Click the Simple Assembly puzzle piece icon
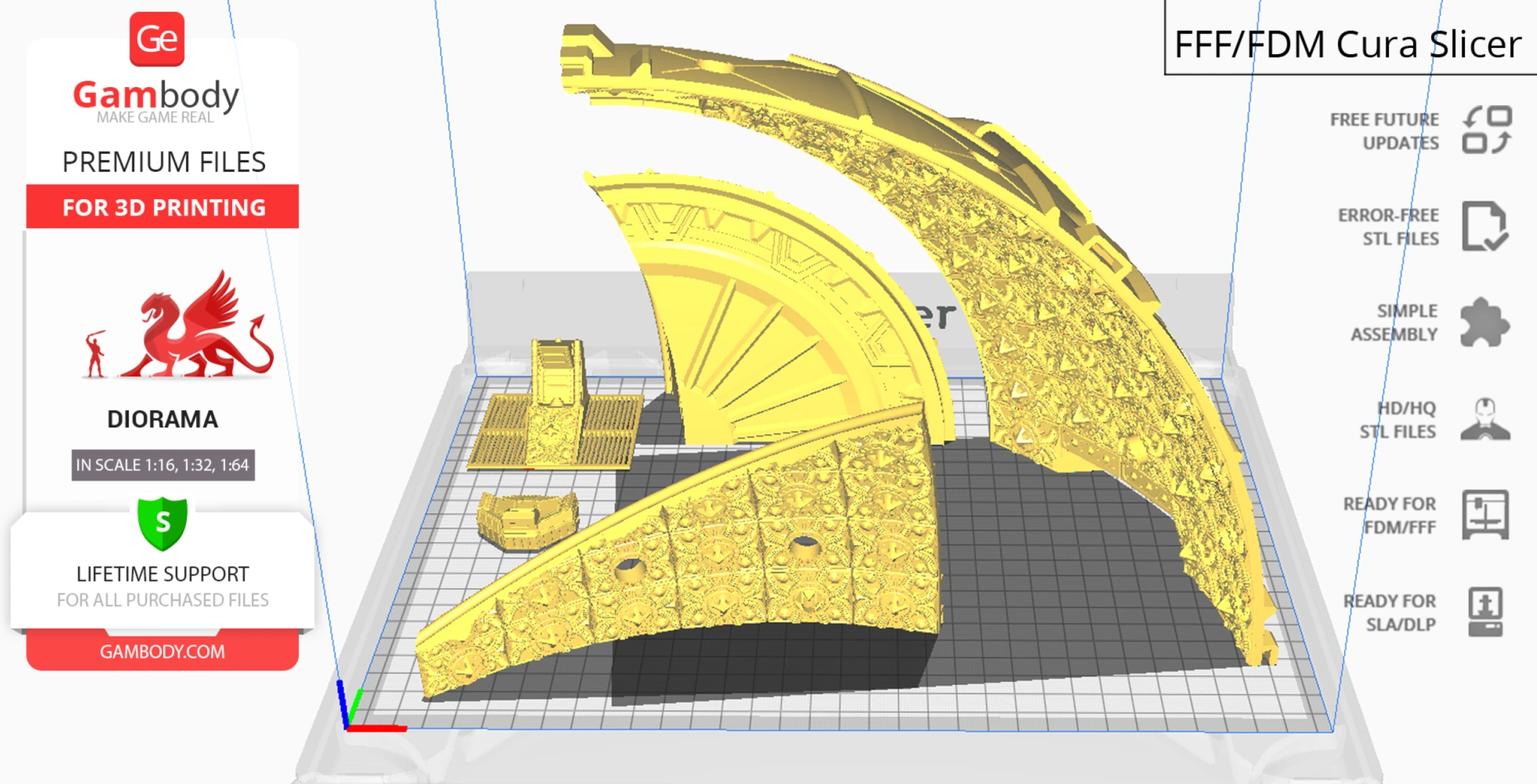The height and width of the screenshot is (784, 1537). (1484, 322)
